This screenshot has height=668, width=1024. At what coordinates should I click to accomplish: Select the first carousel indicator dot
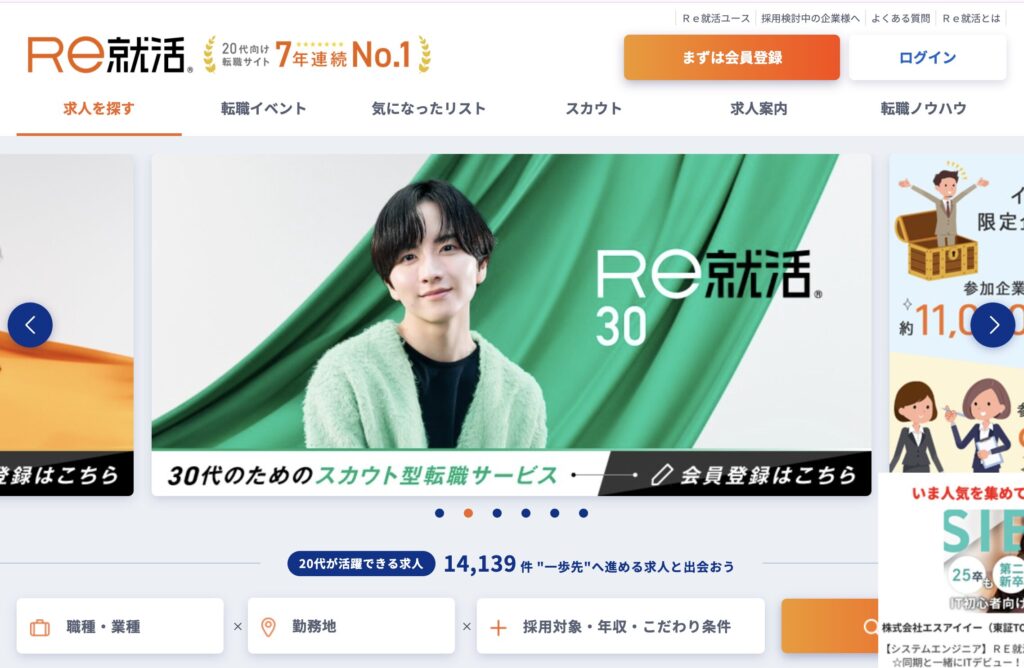[x=440, y=513]
